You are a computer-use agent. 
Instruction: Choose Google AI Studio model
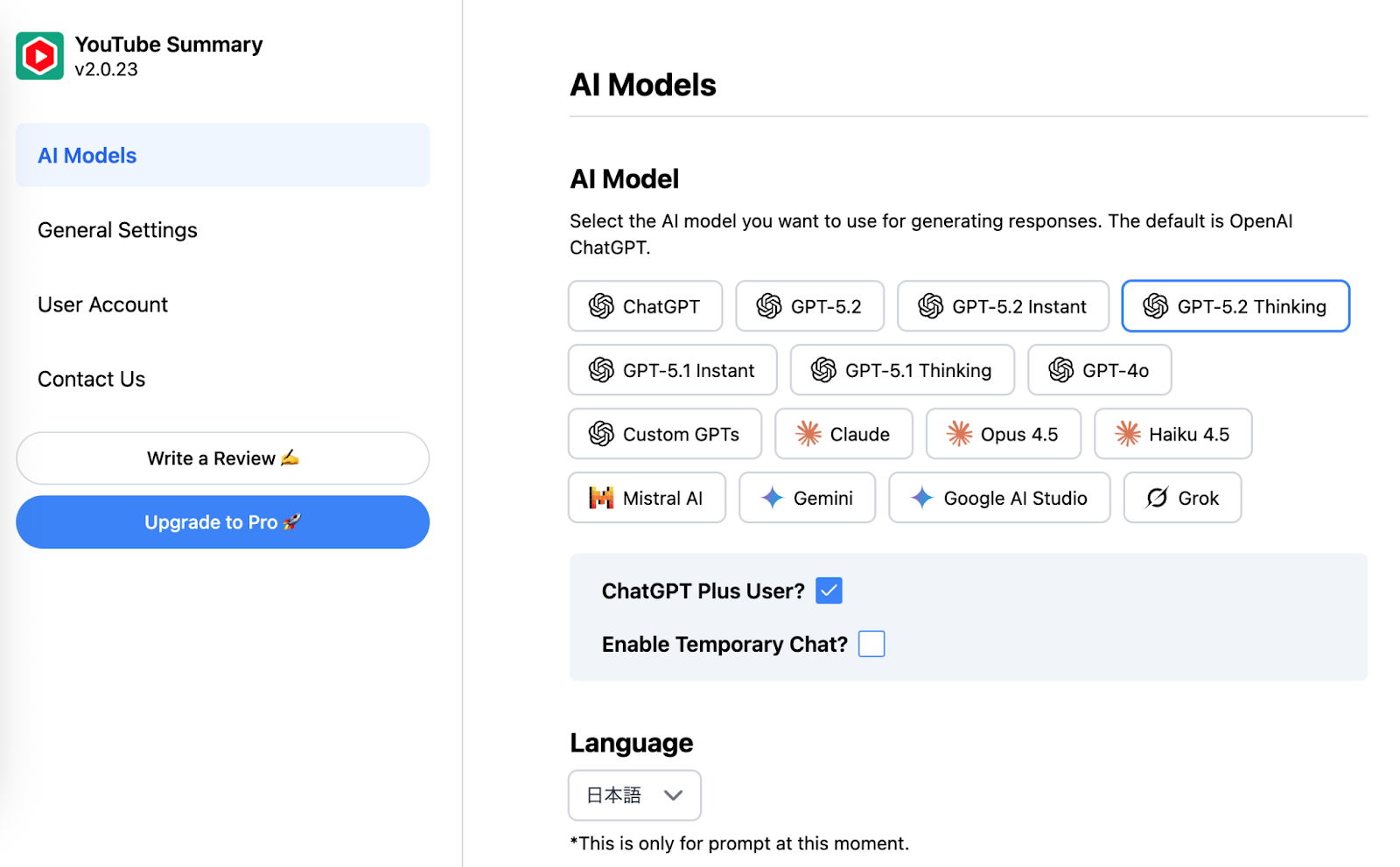[x=998, y=498]
